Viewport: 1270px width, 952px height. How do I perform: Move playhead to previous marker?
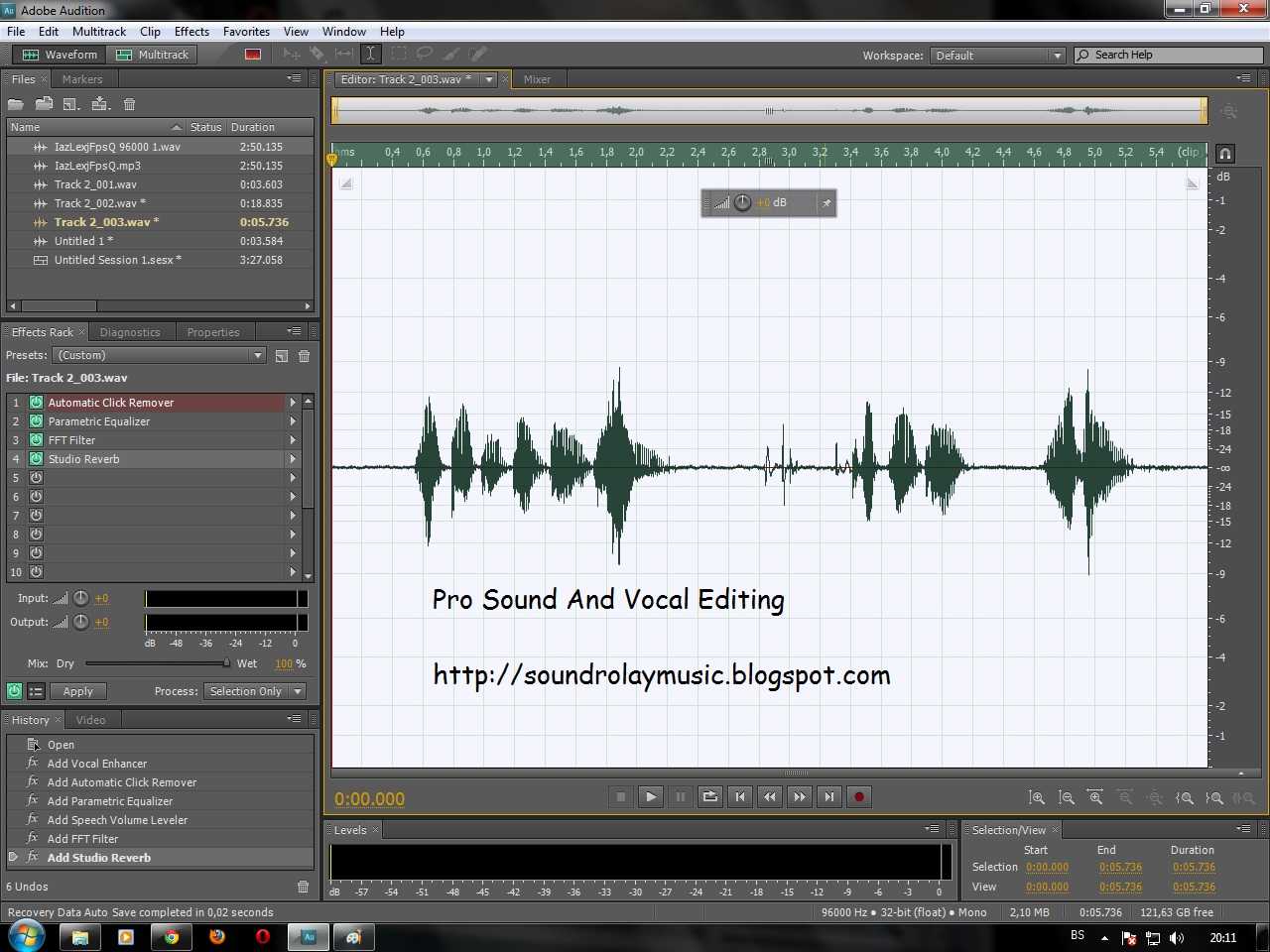click(740, 796)
